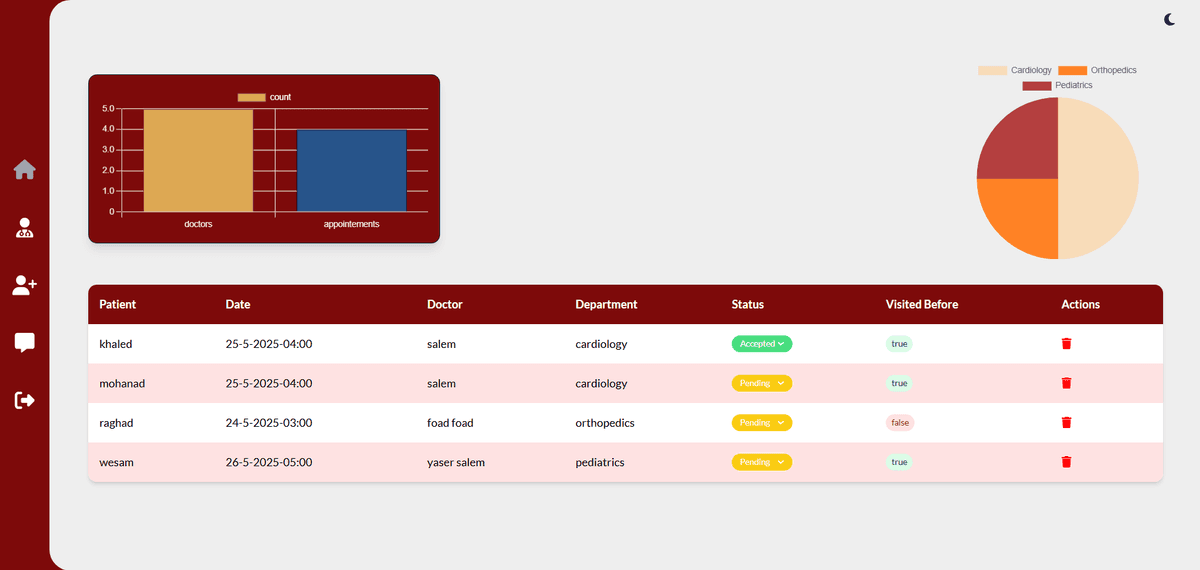Delete mohanad's appointment with trash icon
Image resolution: width=1200 pixels, height=570 pixels.
[x=1066, y=383]
